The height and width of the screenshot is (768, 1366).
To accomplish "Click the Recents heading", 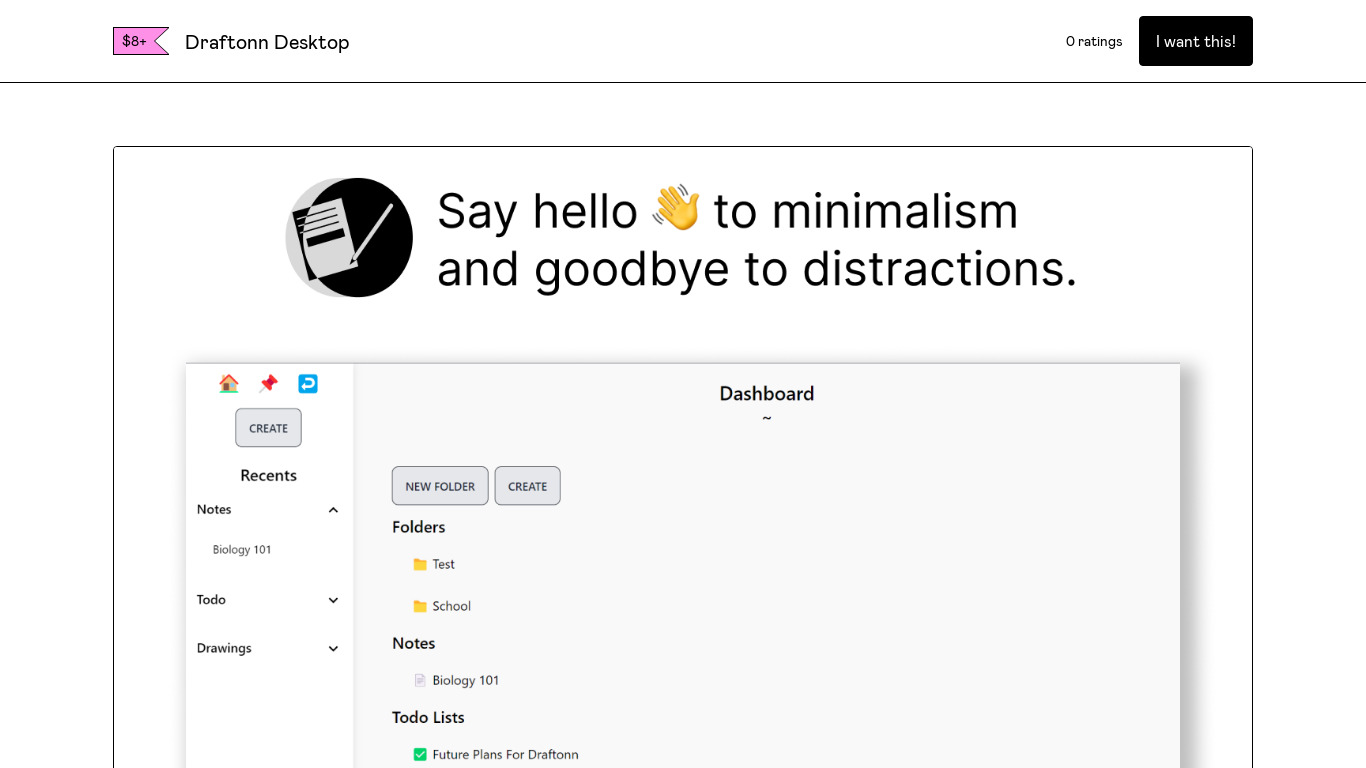I will click(x=268, y=476).
